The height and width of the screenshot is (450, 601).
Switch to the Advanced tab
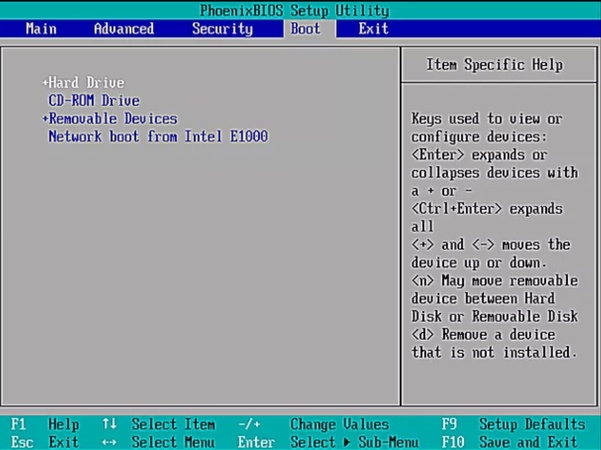click(x=124, y=29)
